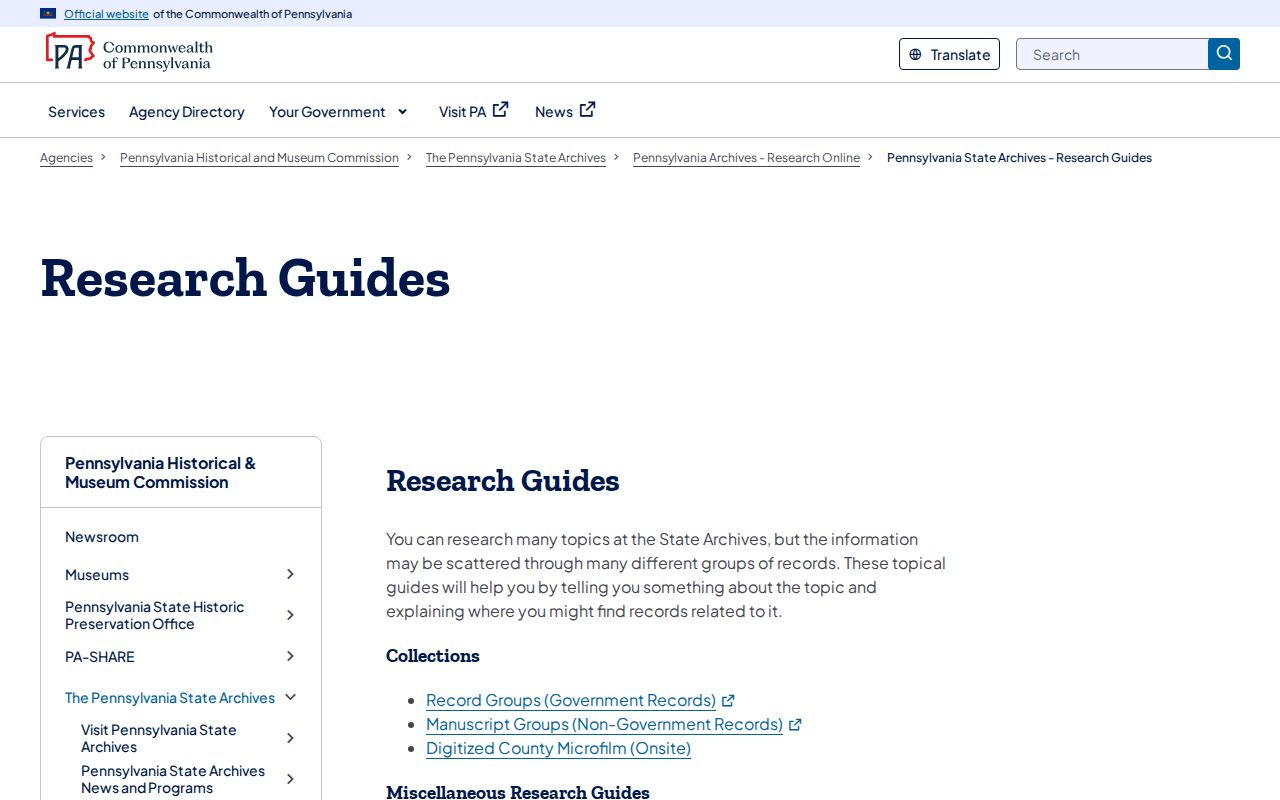Viewport: 1280px width, 800px height.
Task: Open the Services menu item
Action: [76, 112]
